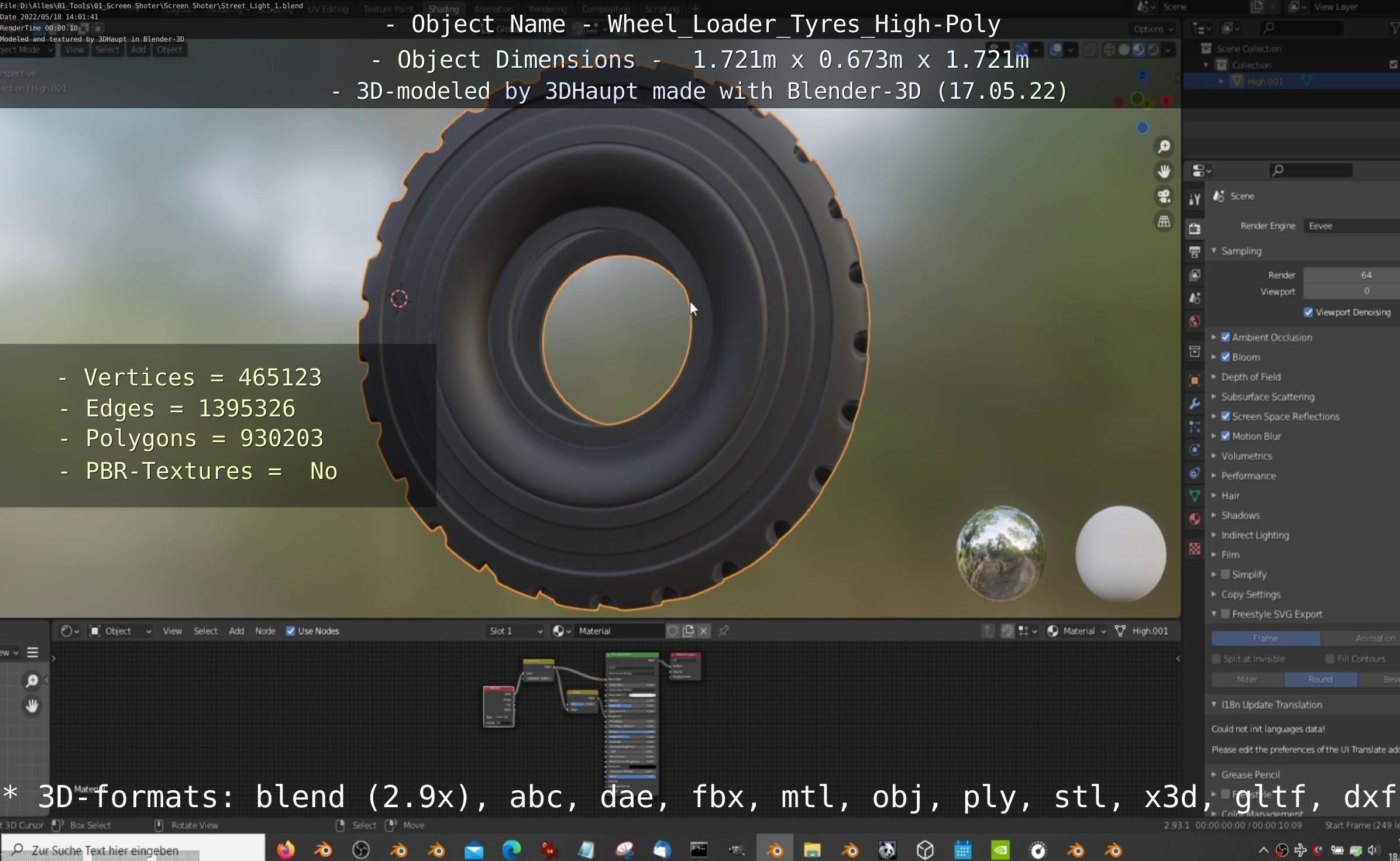The image size is (1400, 861).
Task: Click the node editor pan hand icon
Action: (x=32, y=706)
